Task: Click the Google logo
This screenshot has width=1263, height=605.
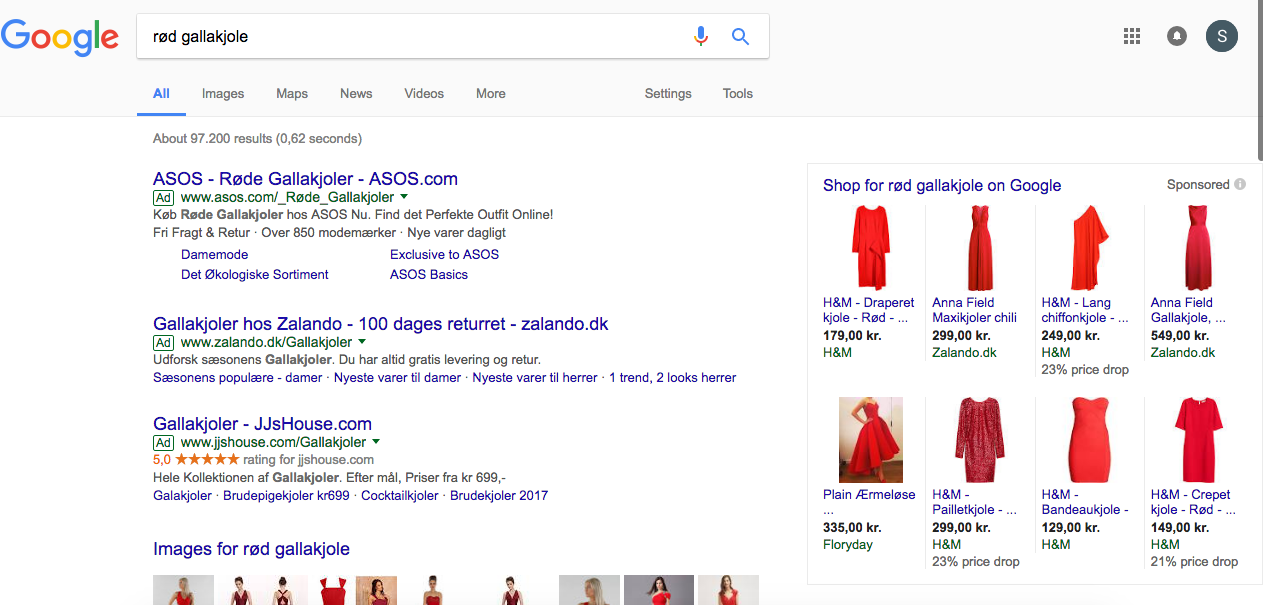Action: tap(60, 37)
